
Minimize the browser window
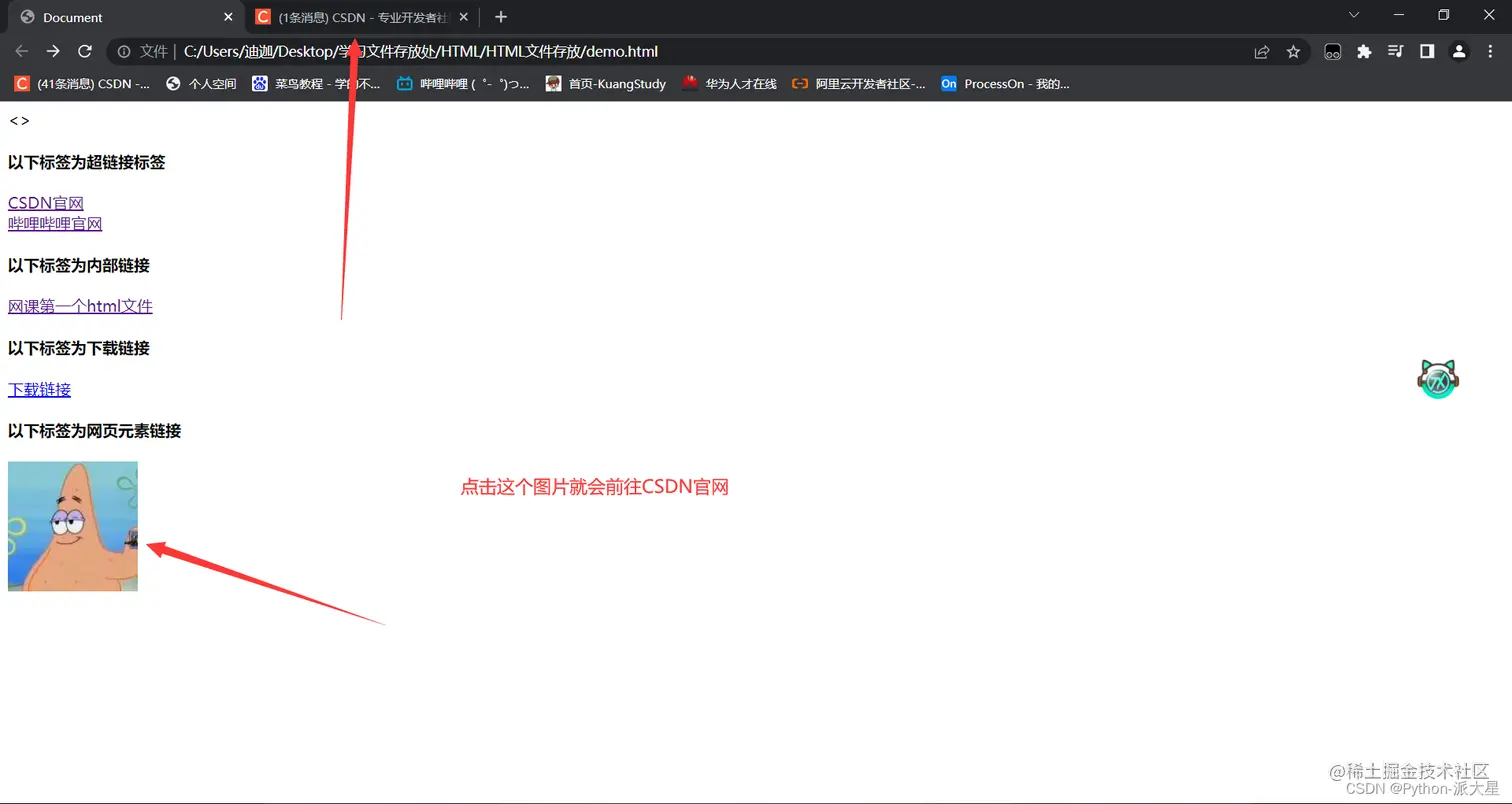coord(1398,15)
